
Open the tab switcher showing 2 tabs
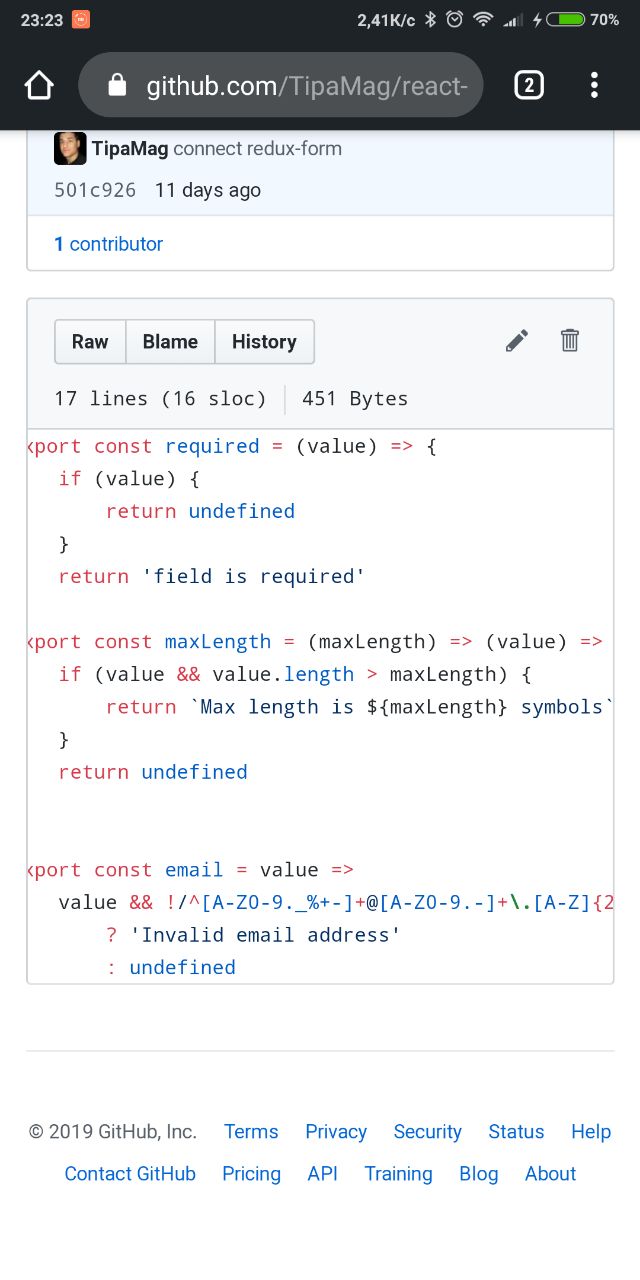529,86
